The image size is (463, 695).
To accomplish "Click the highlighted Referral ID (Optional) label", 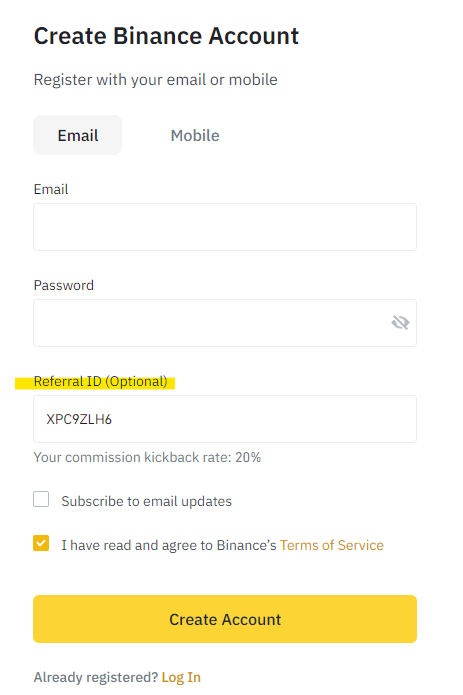I will (101, 382).
